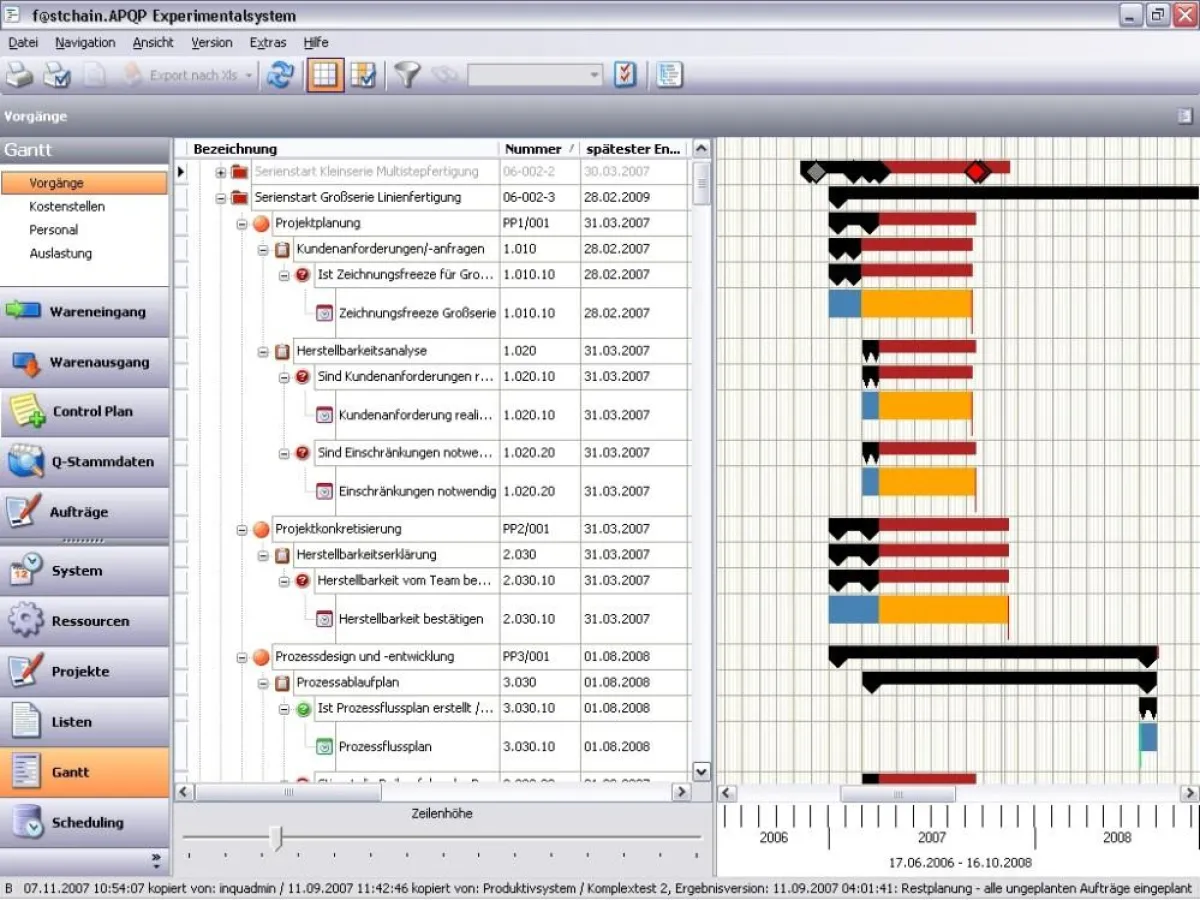This screenshot has width=1200, height=900.
Task: Click the print icon in toolbar
Action: pyautogui.click(x=20, y=75)
